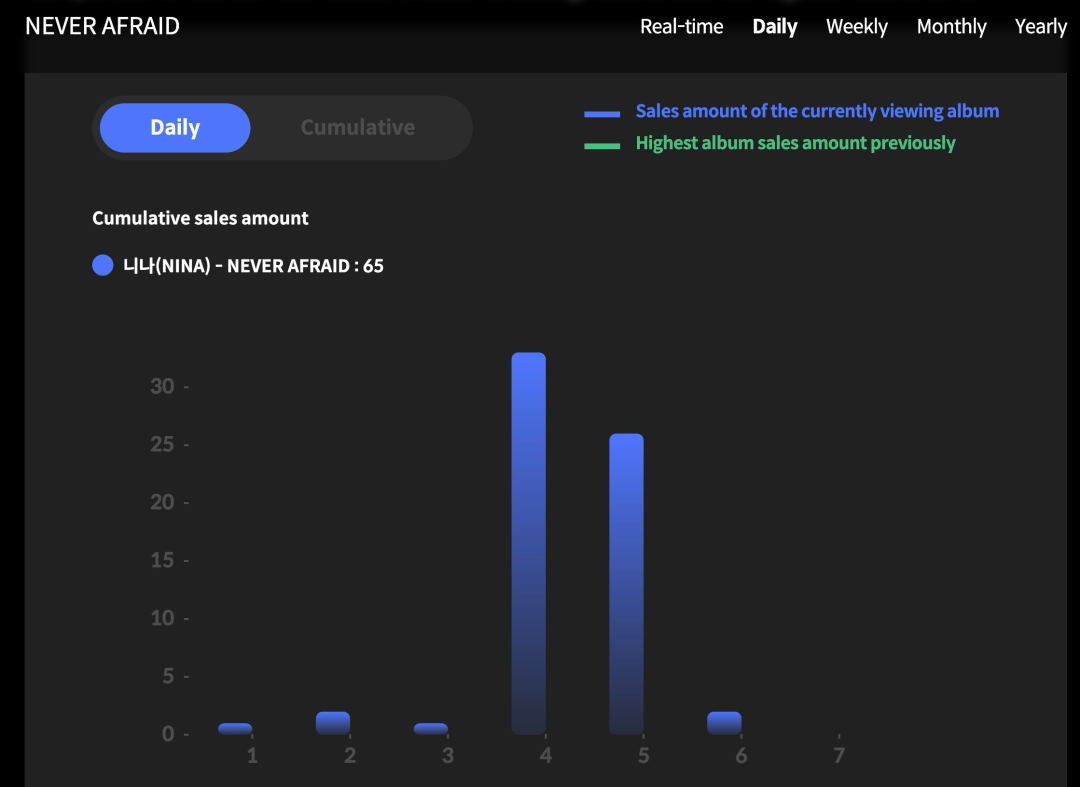
Task: Click 'Highest album sales amount previously' label
Action: pos(795,143)
